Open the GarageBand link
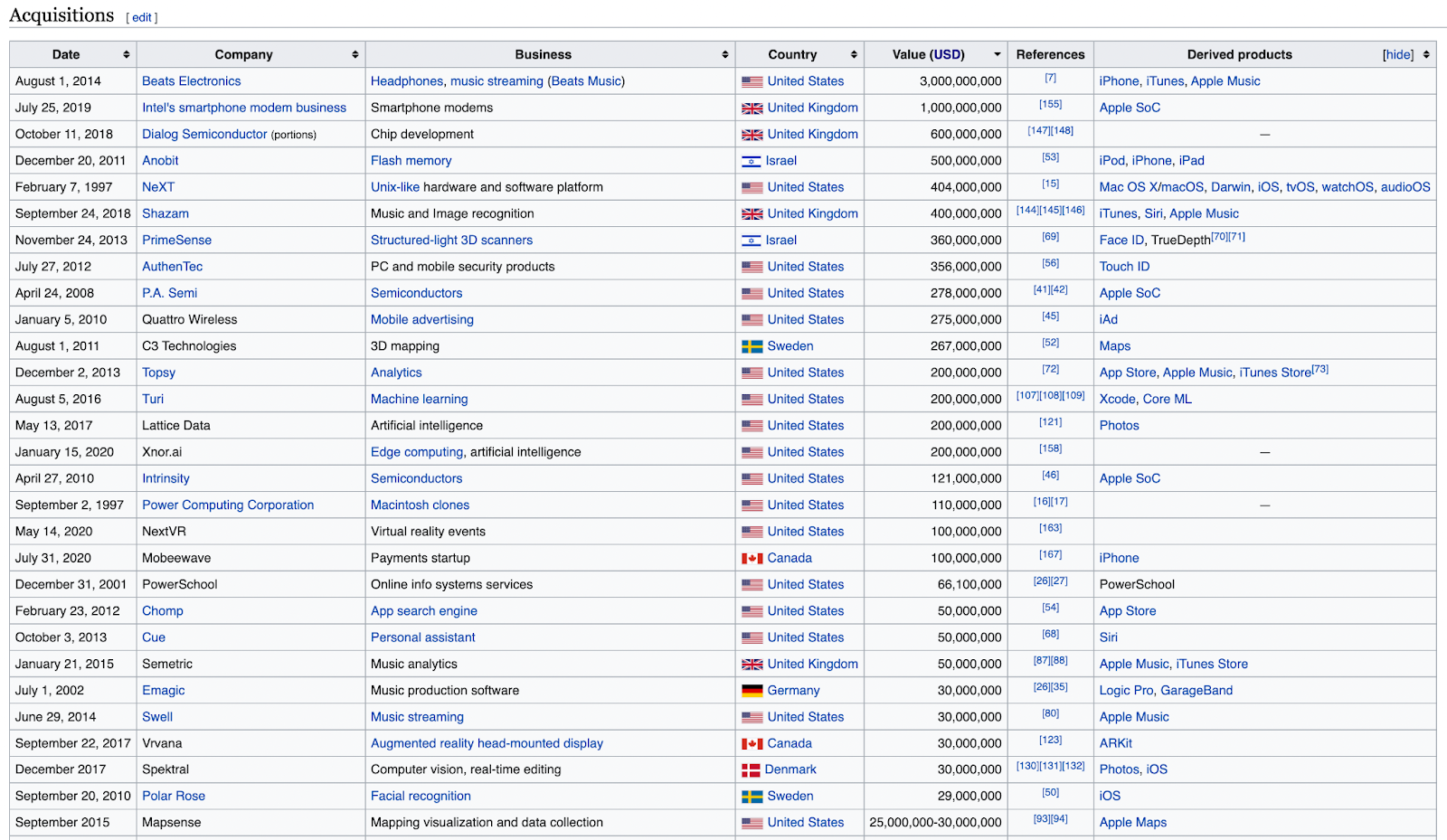The width and height of the screenshot is (1447, 840). pos(1196,691)
